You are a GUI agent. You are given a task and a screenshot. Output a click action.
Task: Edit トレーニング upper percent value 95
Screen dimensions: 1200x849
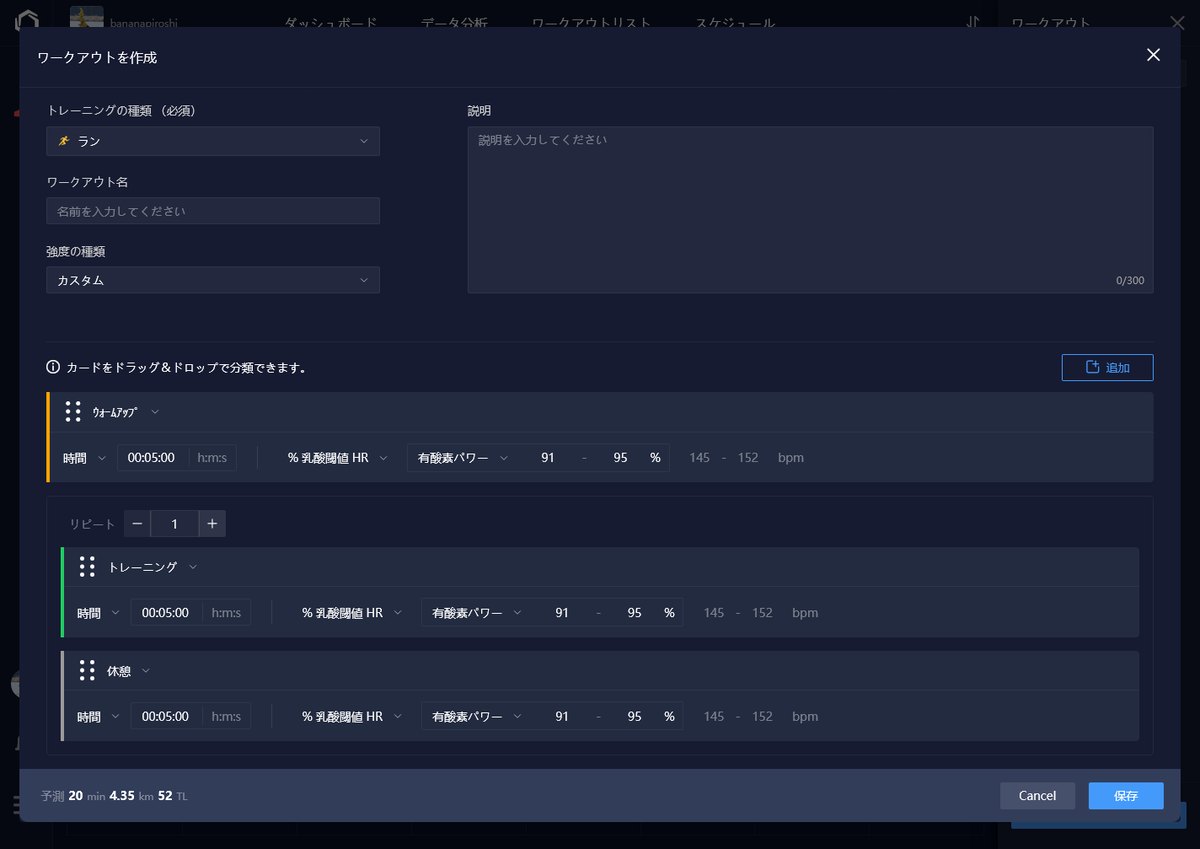(634, 613)
